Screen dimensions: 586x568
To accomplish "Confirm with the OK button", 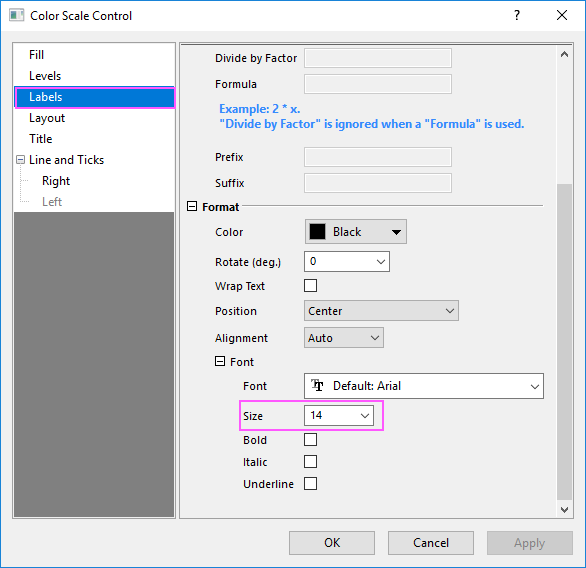I will [x=332, y=543].
